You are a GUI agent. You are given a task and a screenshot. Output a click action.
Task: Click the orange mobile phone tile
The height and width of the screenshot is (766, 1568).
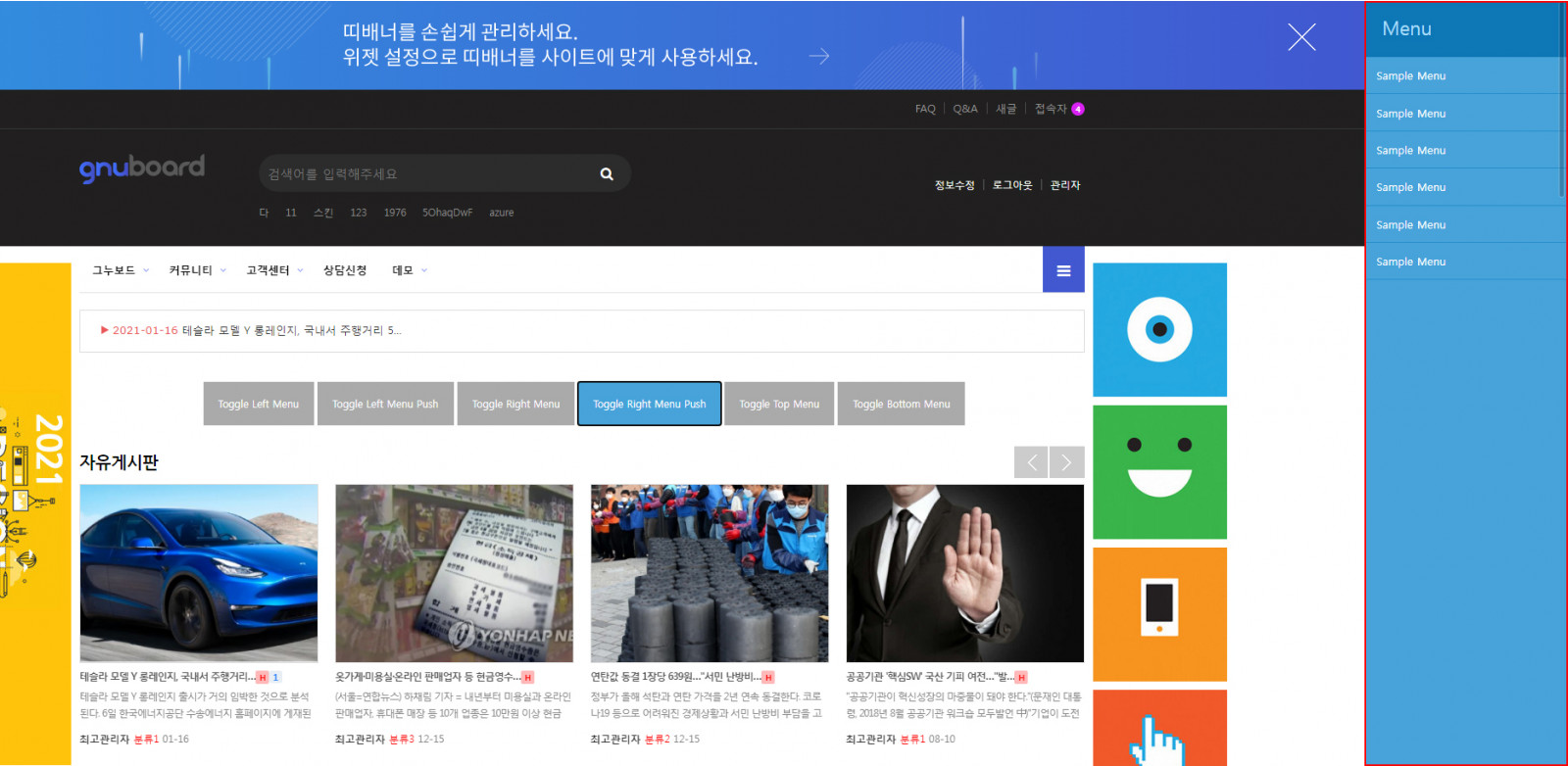coord(1159,613)
